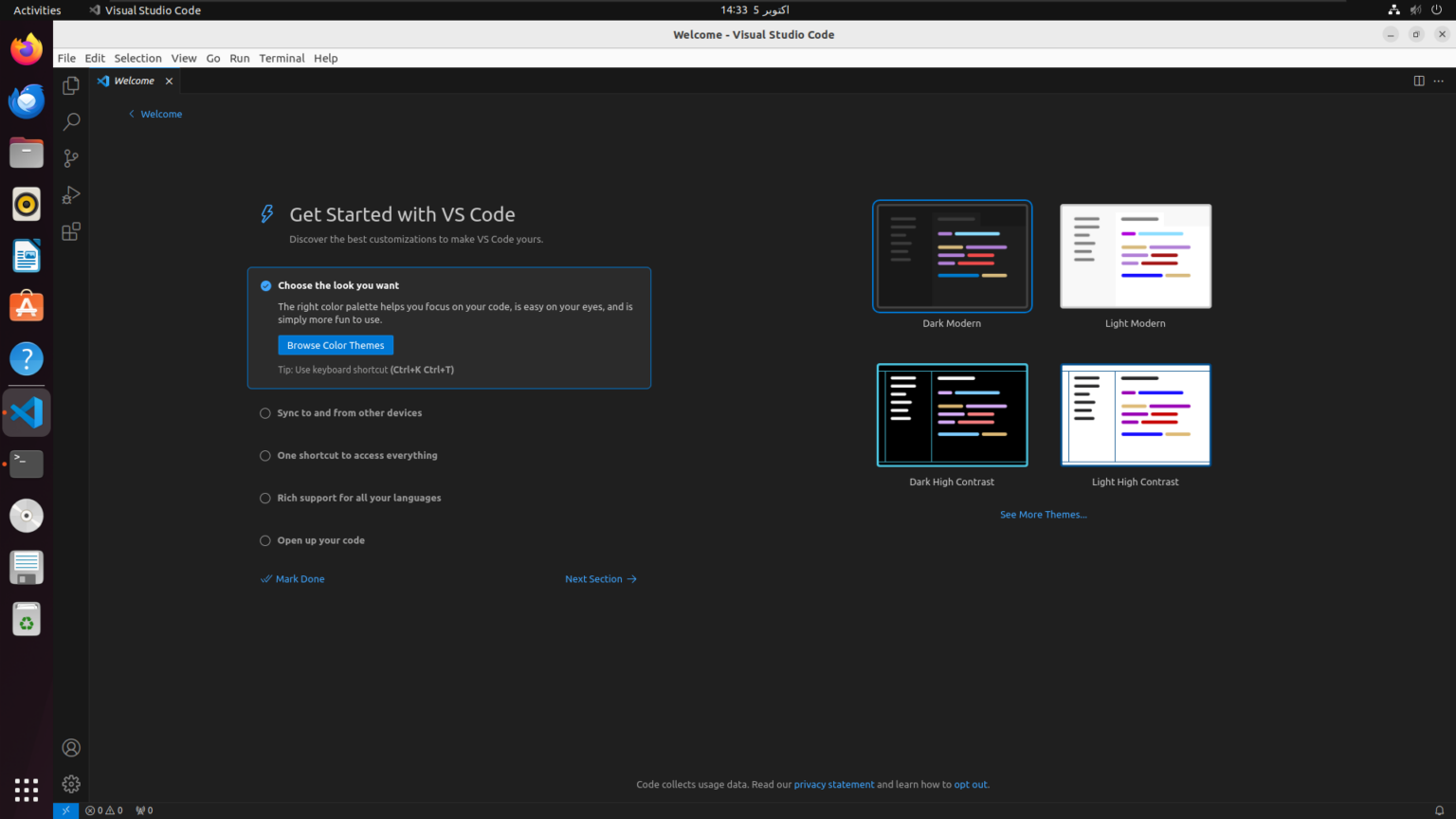The image size is (1456, 819).
Task: Click the remote connection icon in status bar
Action: coord(65,810)
